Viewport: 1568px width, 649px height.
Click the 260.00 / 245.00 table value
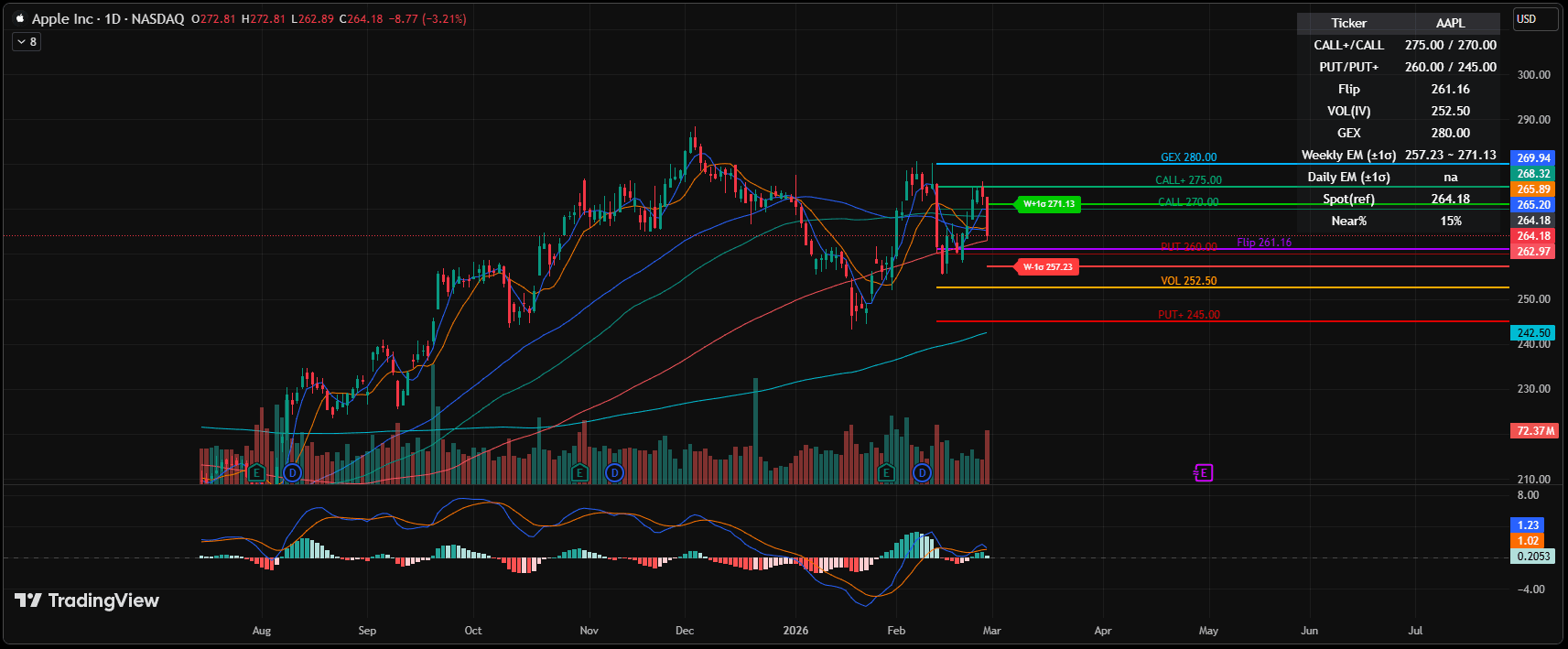(1450, 67)
